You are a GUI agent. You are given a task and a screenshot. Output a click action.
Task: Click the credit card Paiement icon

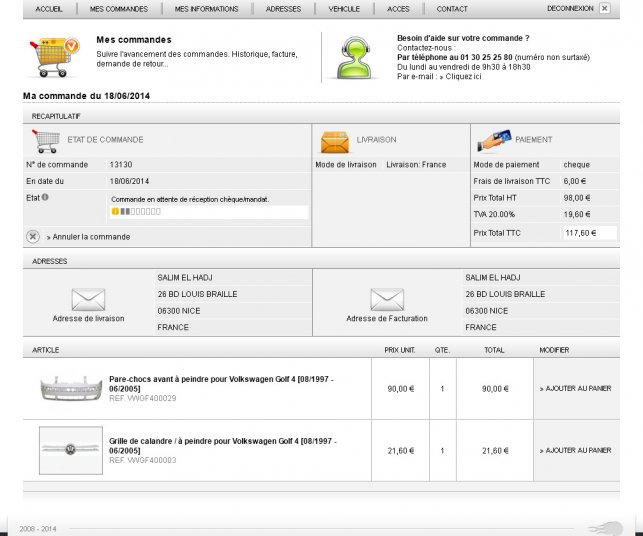pos(494,141)
